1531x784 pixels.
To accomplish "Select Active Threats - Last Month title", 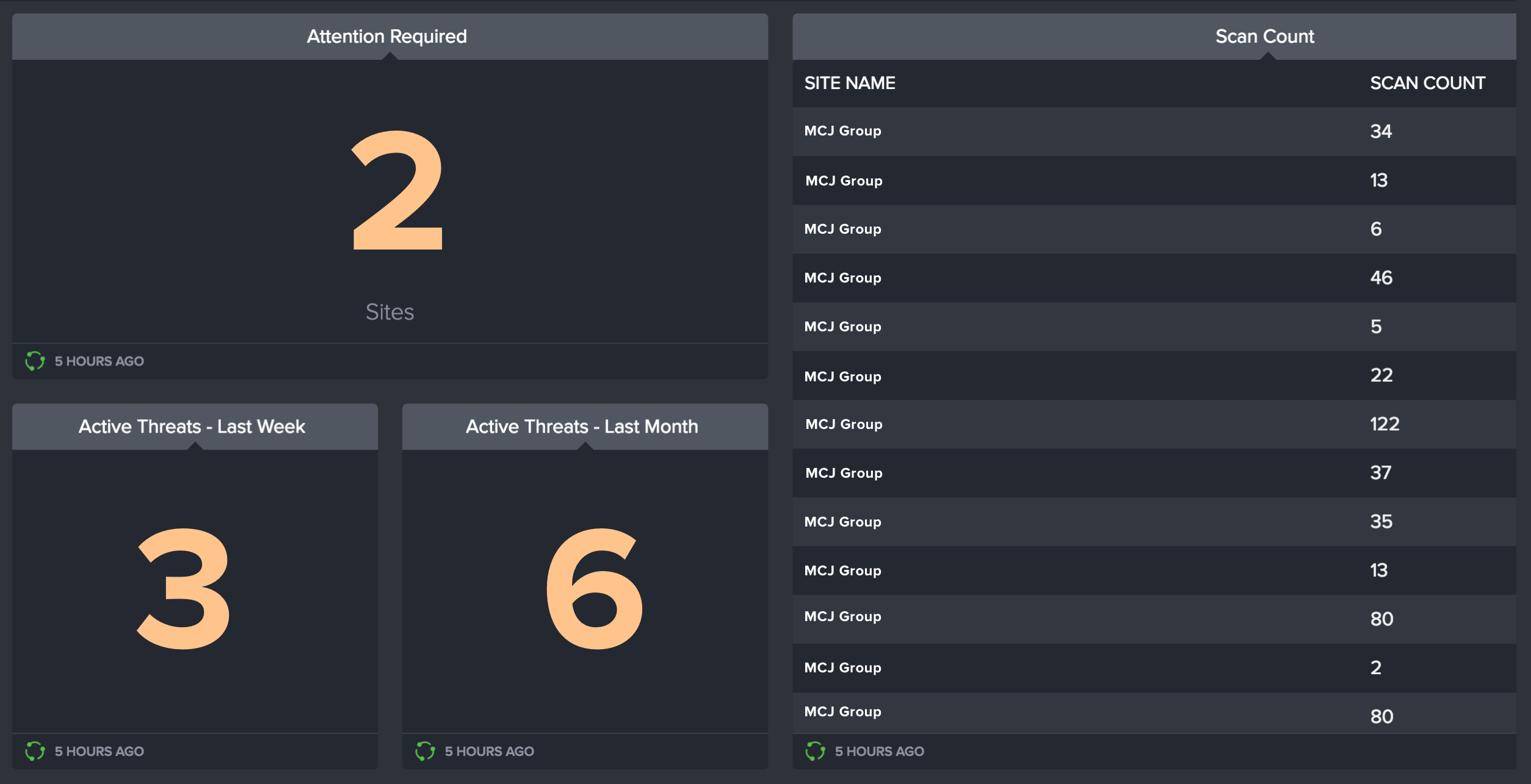I will click(x=582, y=426).
